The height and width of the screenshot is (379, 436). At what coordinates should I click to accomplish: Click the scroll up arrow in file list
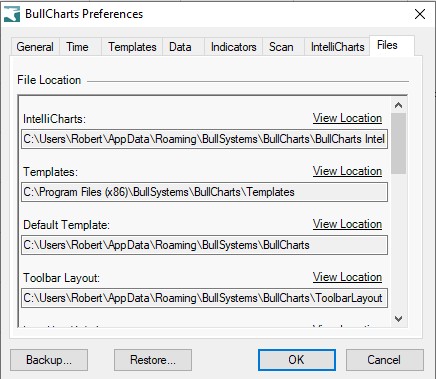398,105
